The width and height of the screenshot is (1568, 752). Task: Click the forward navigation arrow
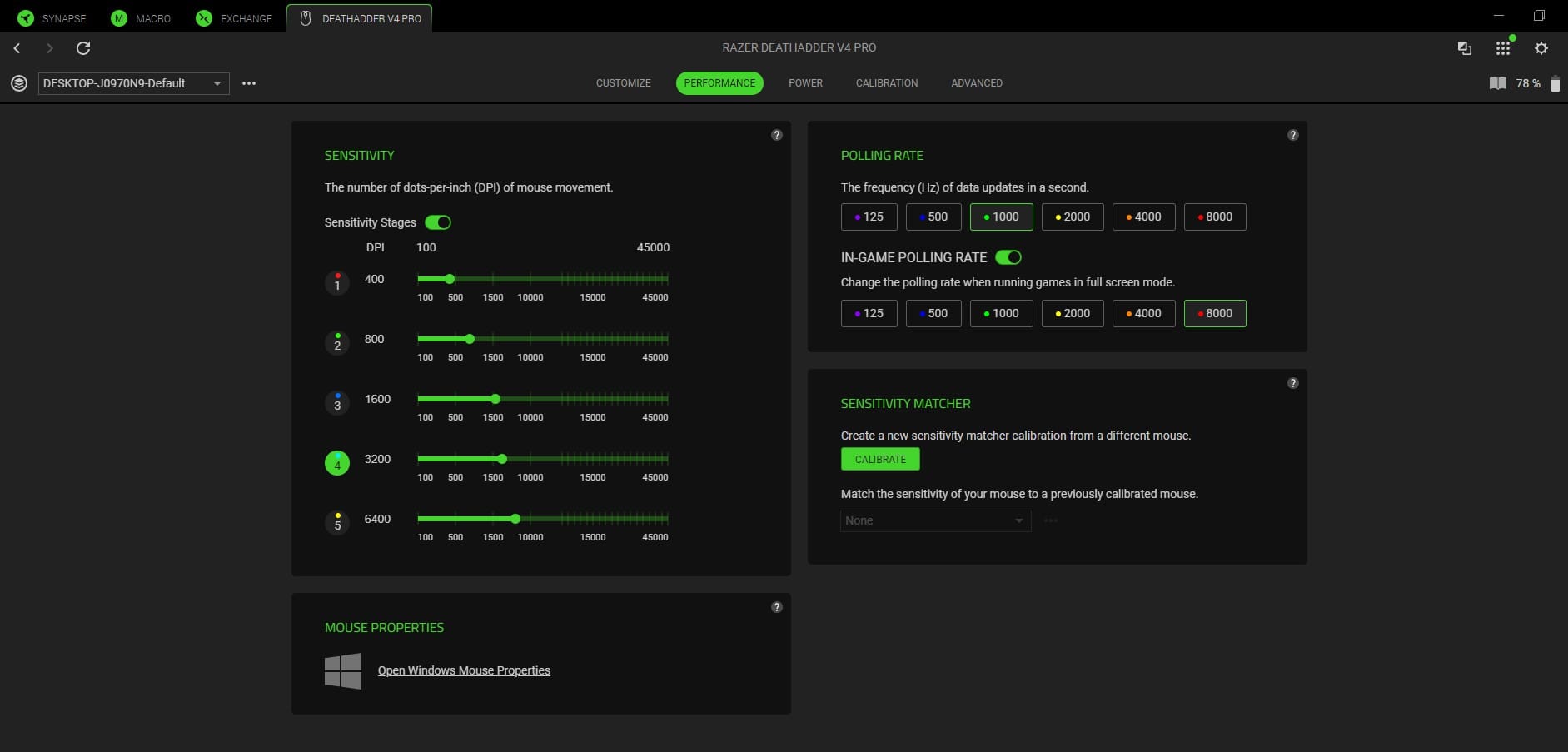click(50, 48)
